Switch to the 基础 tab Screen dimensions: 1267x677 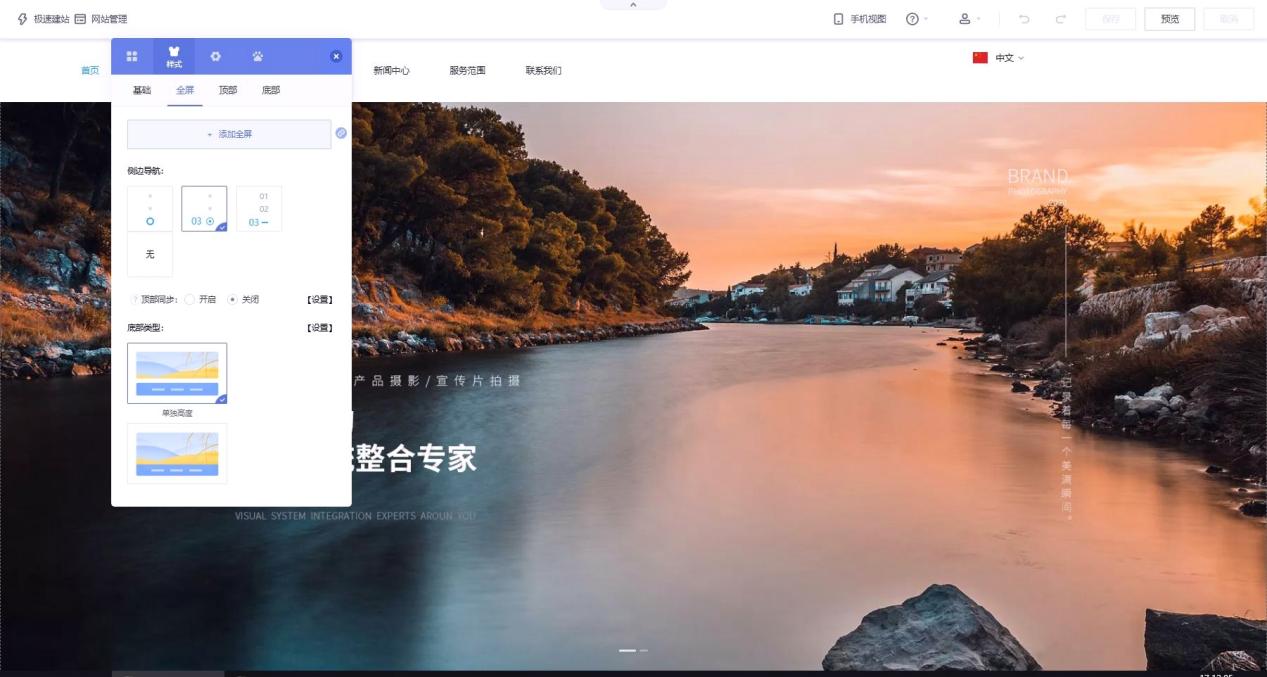click(x=142, y=90)
